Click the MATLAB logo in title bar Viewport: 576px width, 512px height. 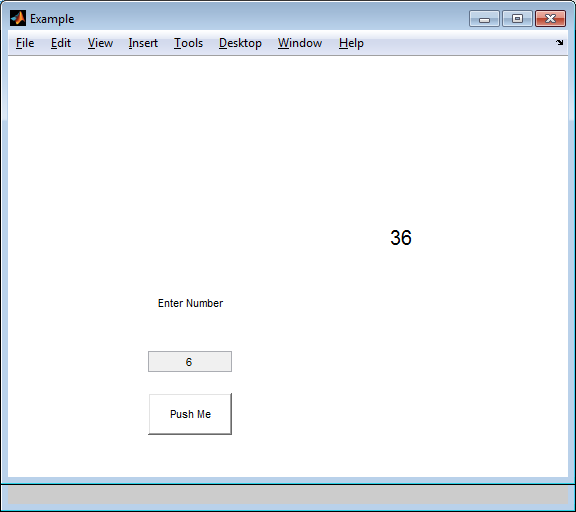pyautogui.click(x=18, y=18)
